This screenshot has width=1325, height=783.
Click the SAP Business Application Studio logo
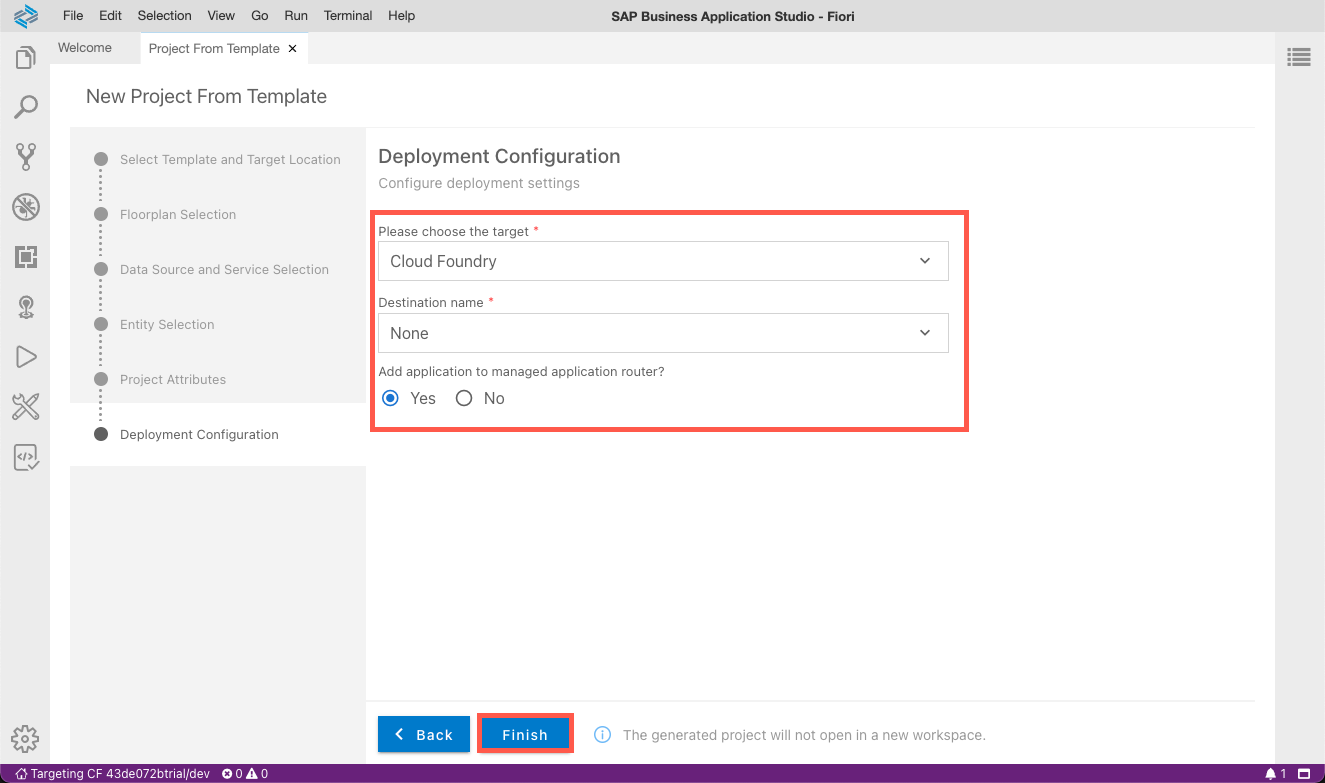25,16
